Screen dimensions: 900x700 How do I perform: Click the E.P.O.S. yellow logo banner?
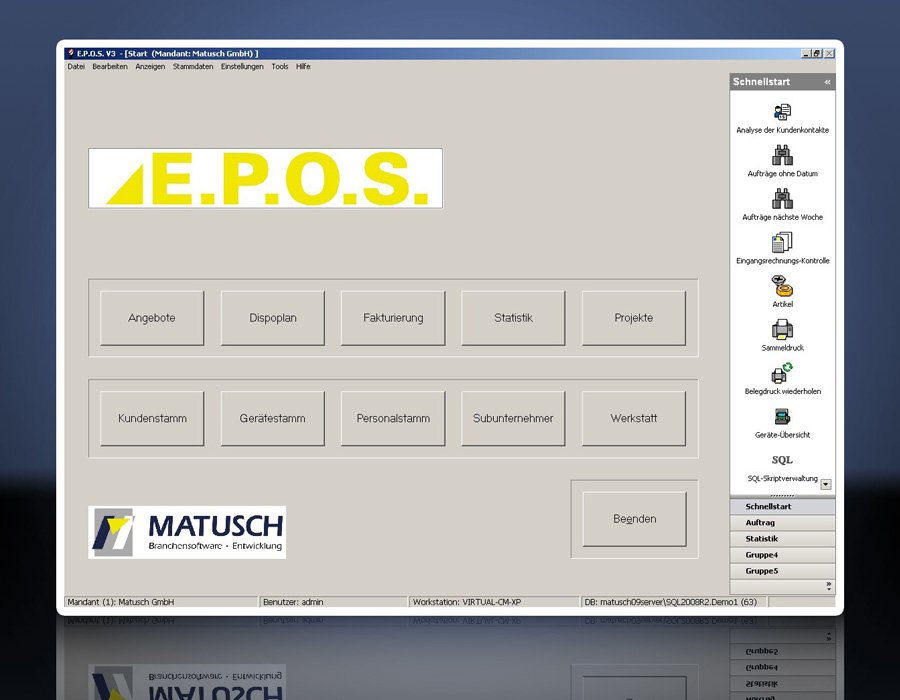point(265,178)
